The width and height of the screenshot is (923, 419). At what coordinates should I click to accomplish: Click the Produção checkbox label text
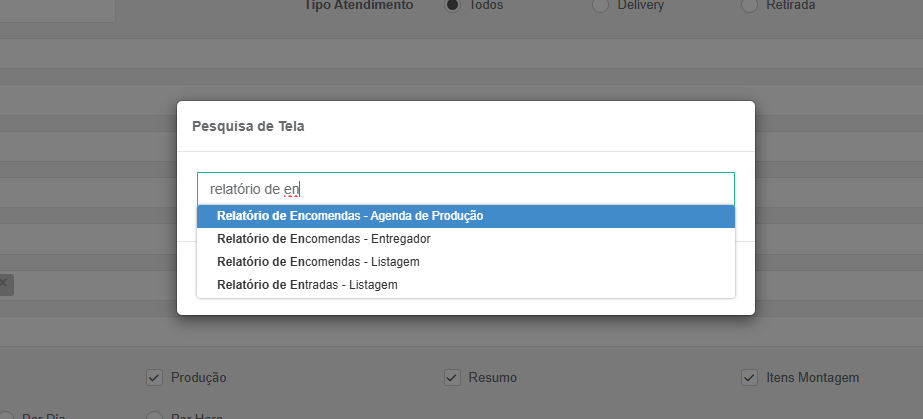click(x=198, y=378)
